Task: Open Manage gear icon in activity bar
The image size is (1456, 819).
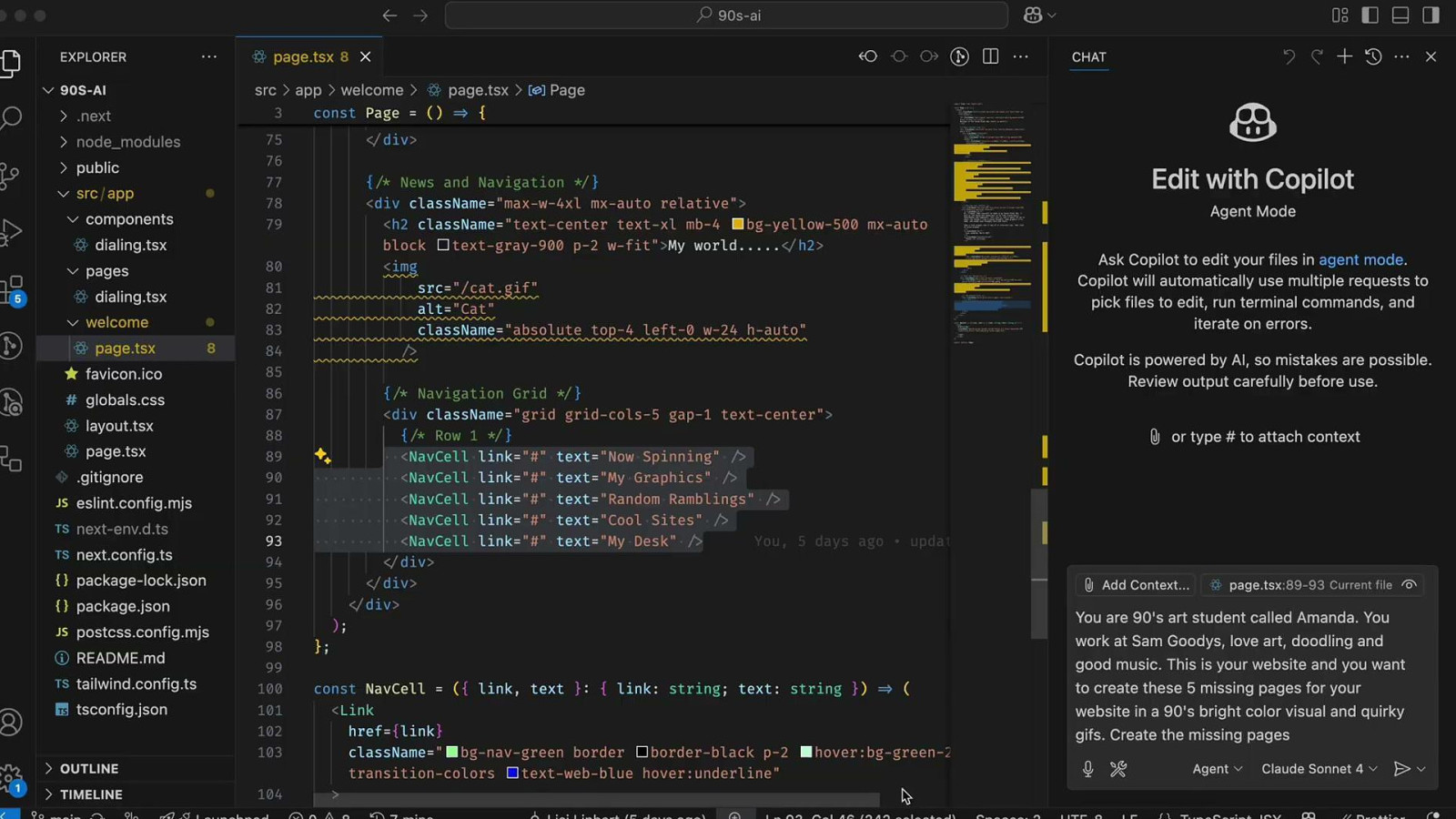Action: [x=11, y=779]
